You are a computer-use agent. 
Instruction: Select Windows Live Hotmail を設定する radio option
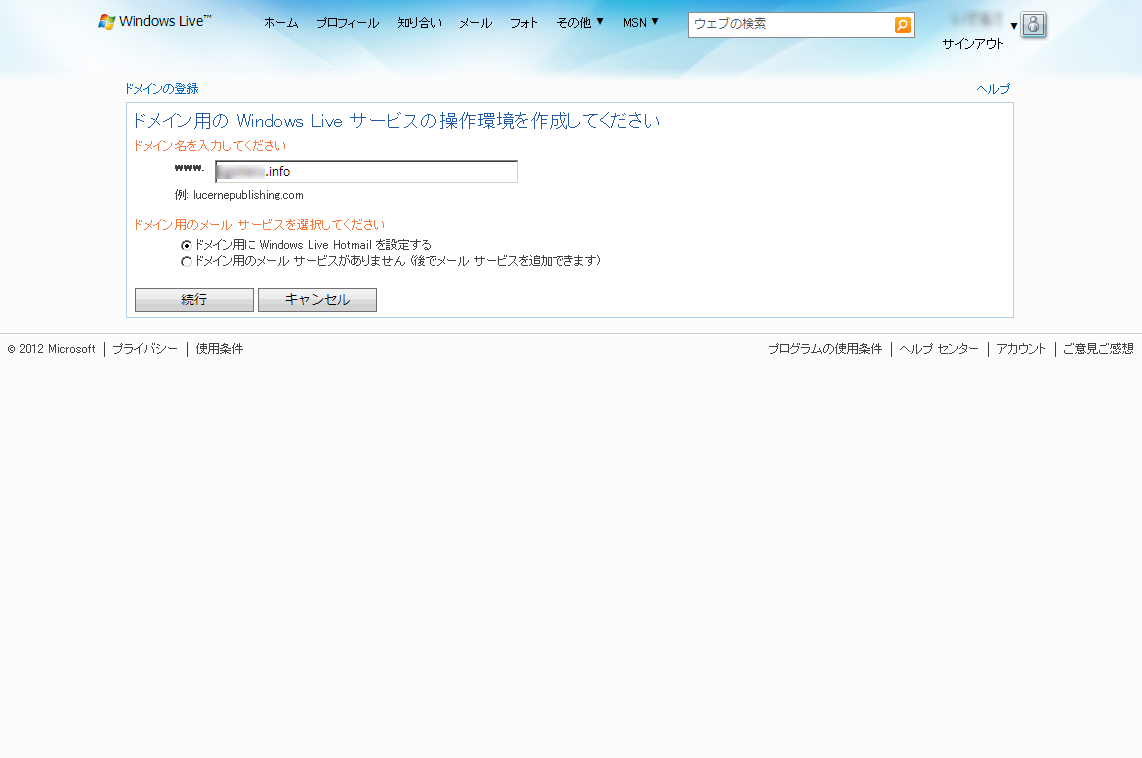click(x=186, y=245)
